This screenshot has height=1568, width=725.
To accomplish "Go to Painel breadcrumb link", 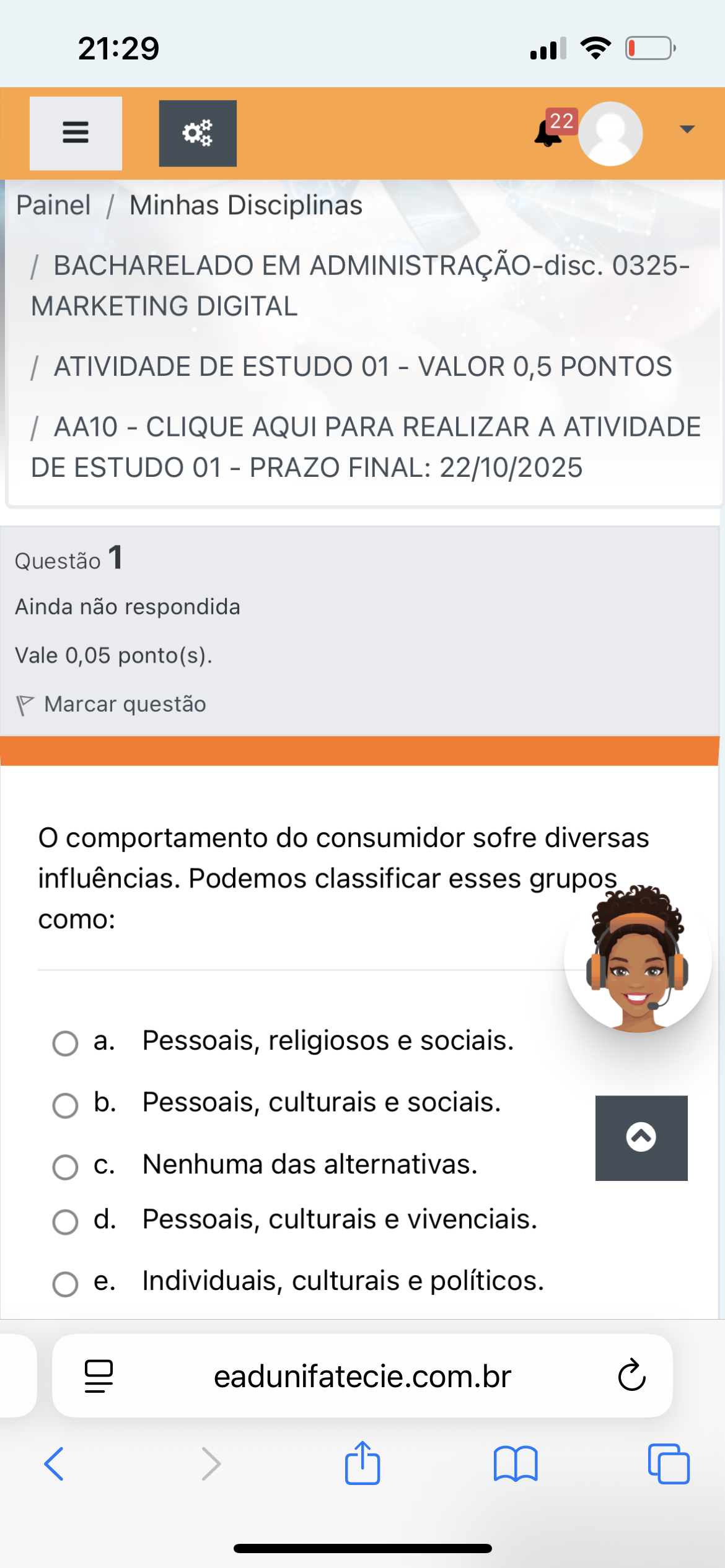I will pos(53,205).
